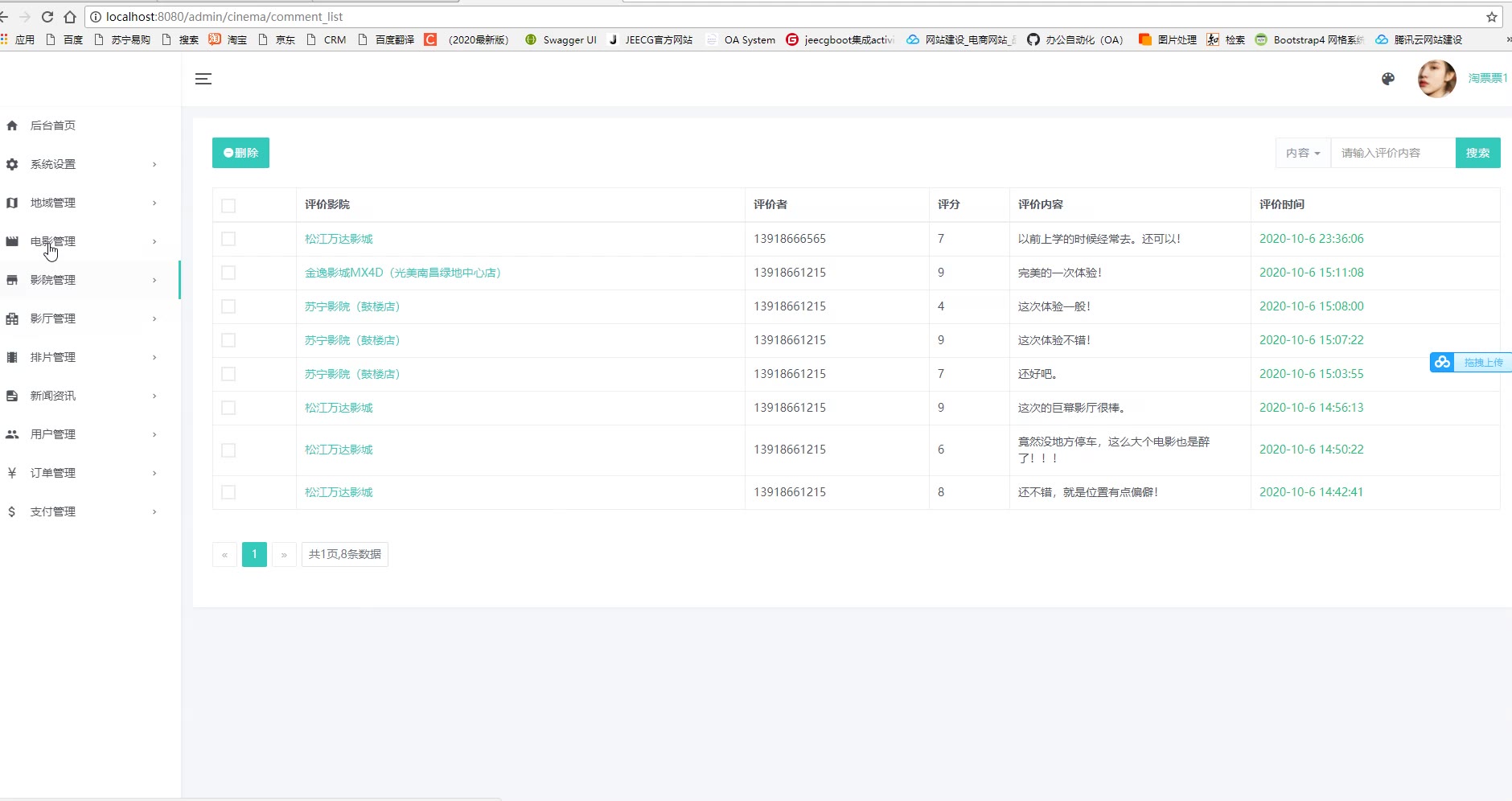This screenshot has width=1512, height=801.
Task: Click the dollar icon for 支付管理
Action: (12, 511)
